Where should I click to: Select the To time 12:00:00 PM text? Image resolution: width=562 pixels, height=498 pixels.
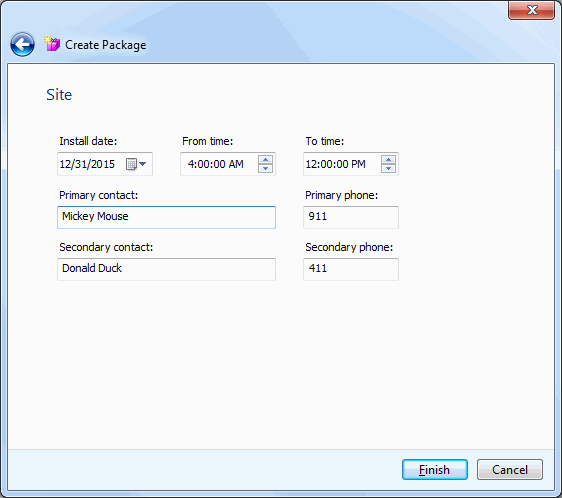point(335,164)
